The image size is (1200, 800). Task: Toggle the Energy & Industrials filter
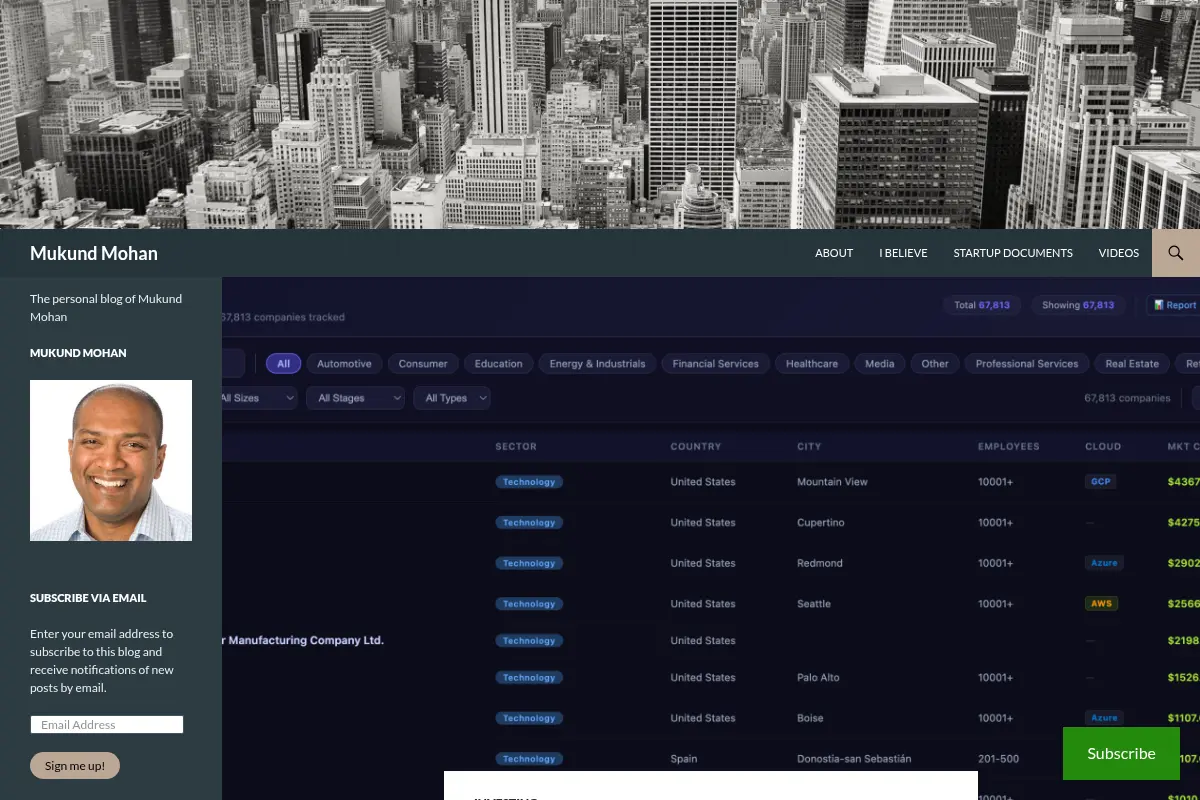(x=597, y=364)
